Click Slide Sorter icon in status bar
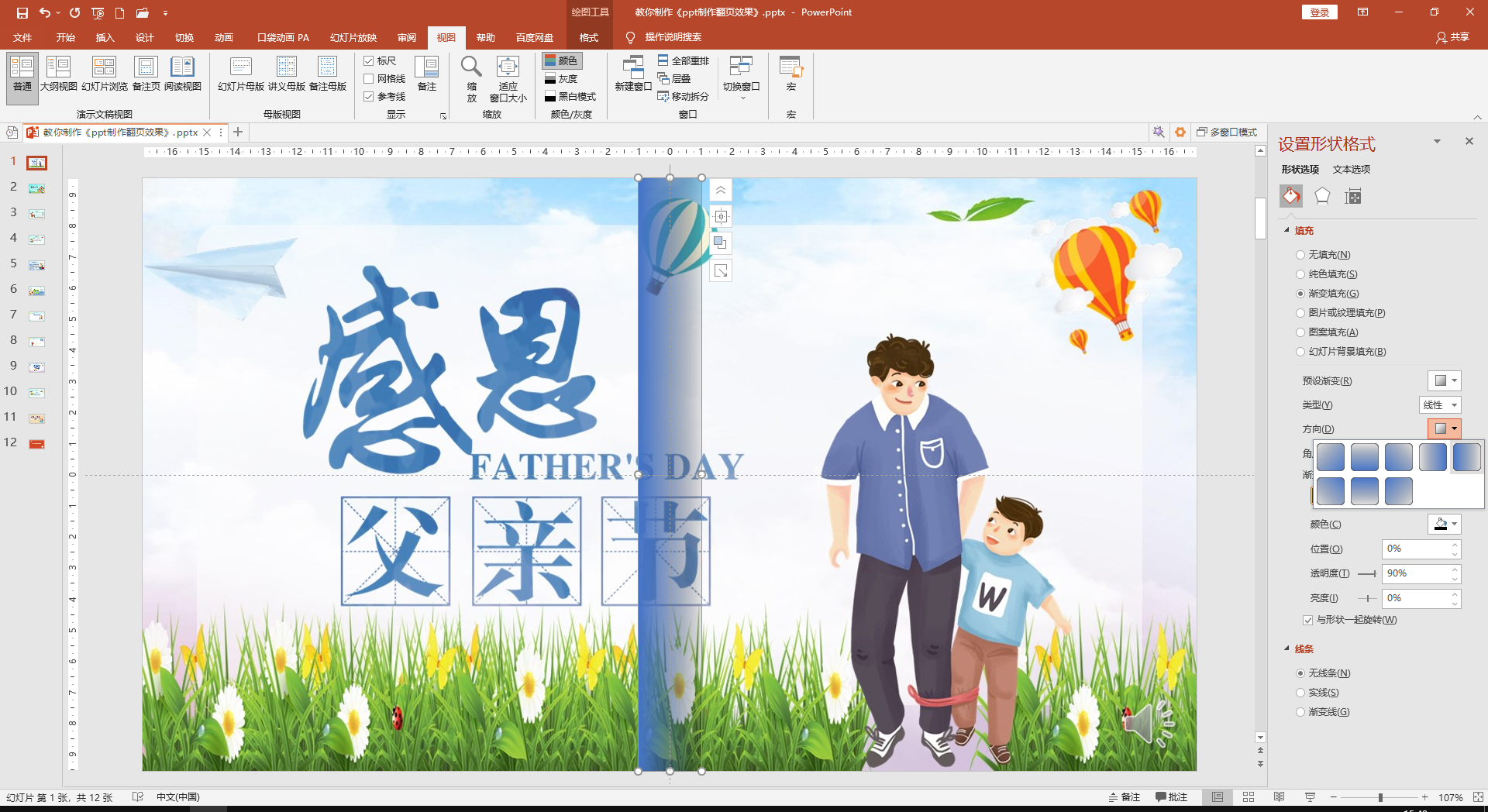The image size is (1488, 812). pos(1249,797)
